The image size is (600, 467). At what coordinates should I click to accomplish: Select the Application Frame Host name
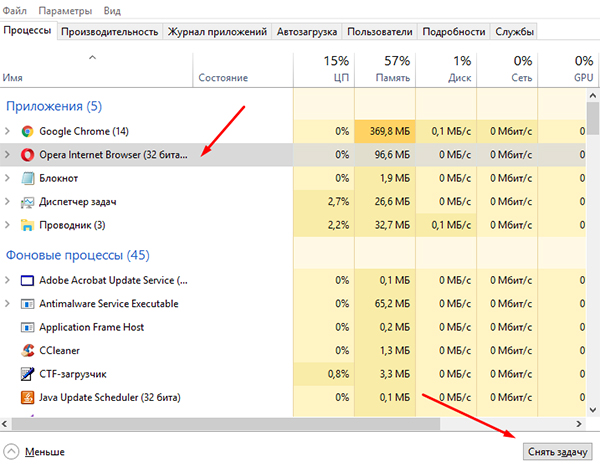click(x=91, y=327)
